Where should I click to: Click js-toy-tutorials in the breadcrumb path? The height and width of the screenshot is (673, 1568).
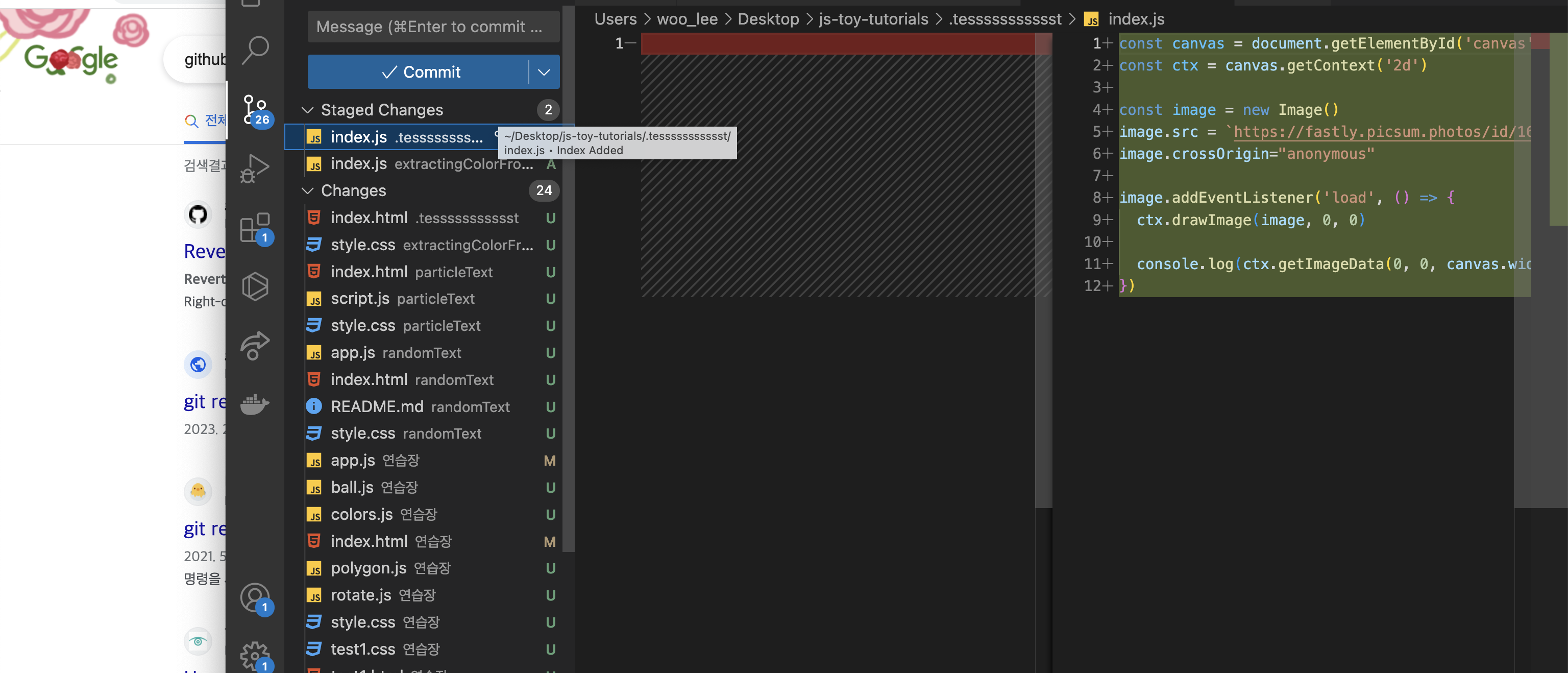pyautogui.click(x=873, y=19)
